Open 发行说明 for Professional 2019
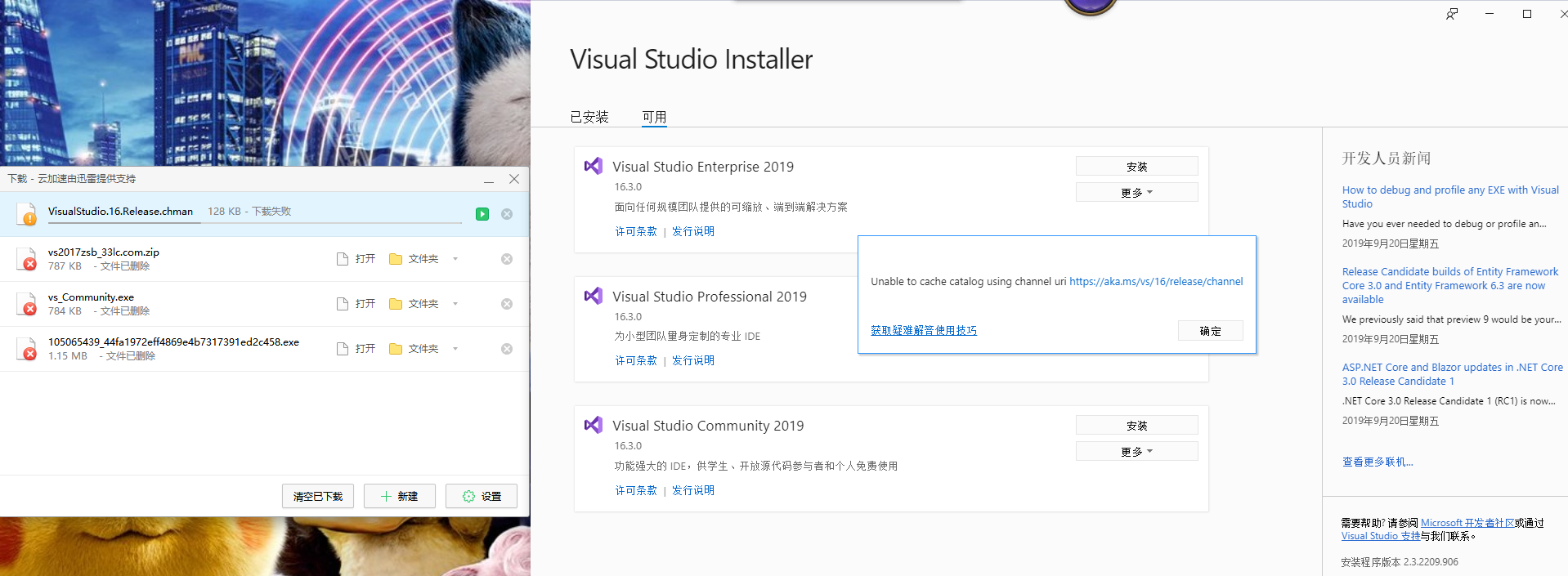This screenshot has height=576, width=1568. (x=693, y=360)
